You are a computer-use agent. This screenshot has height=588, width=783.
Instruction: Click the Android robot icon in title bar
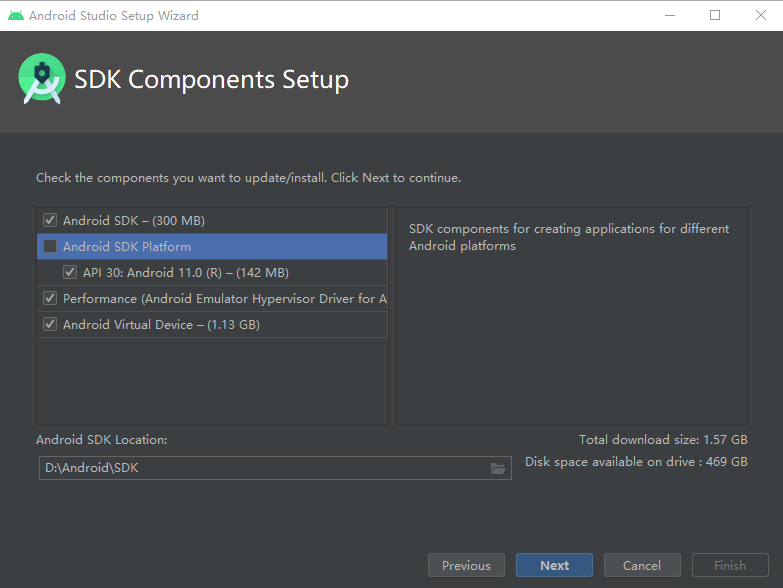click(x=16, y=15)
